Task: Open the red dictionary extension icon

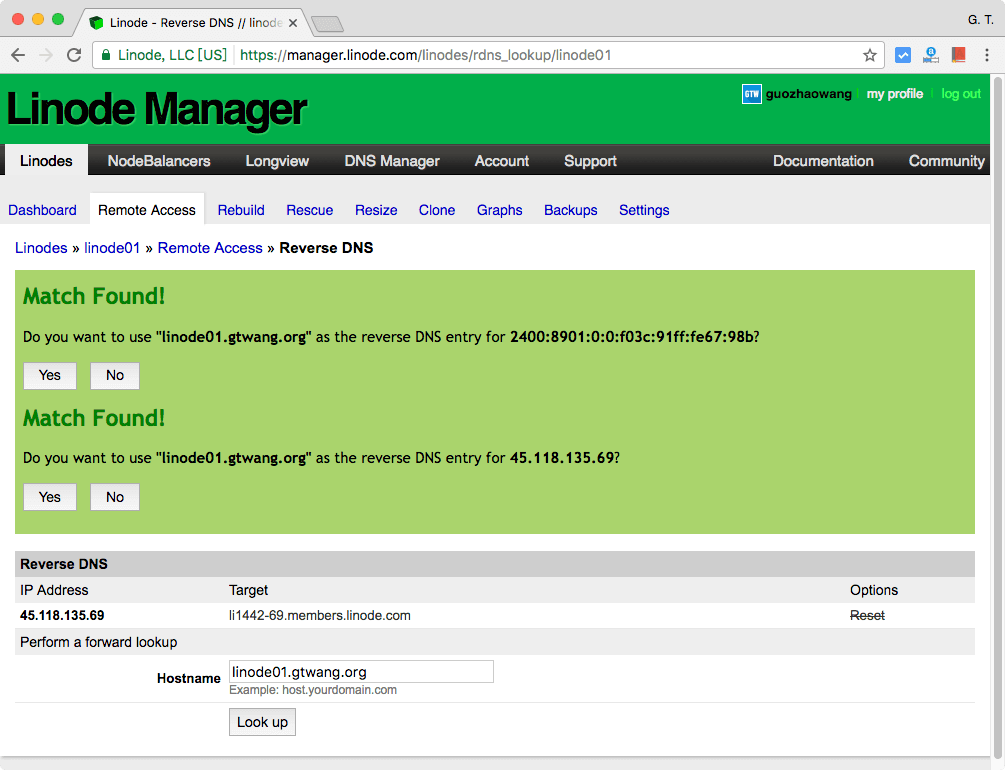Action: (959, 55)
